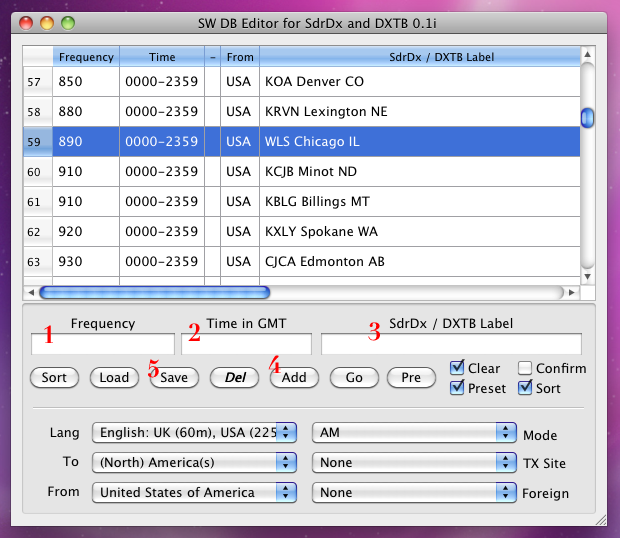Click the vertical scrollbar down arrow
The width and height of the screenshot is (620, 538).
[x=588, y=277]
